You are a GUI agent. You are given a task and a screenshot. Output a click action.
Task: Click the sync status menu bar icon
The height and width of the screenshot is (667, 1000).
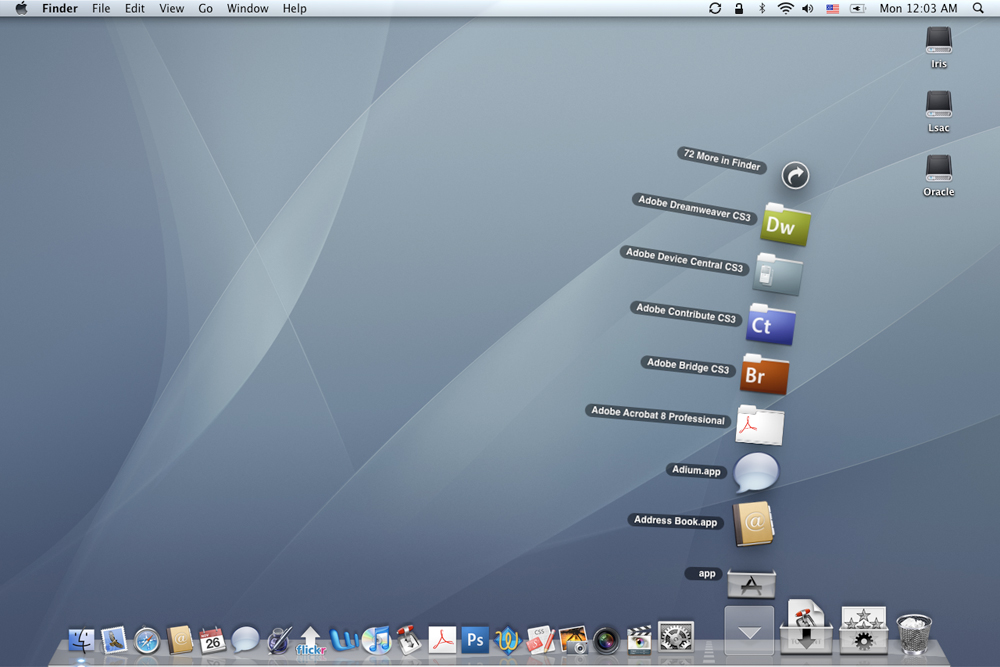coord(715,8)
